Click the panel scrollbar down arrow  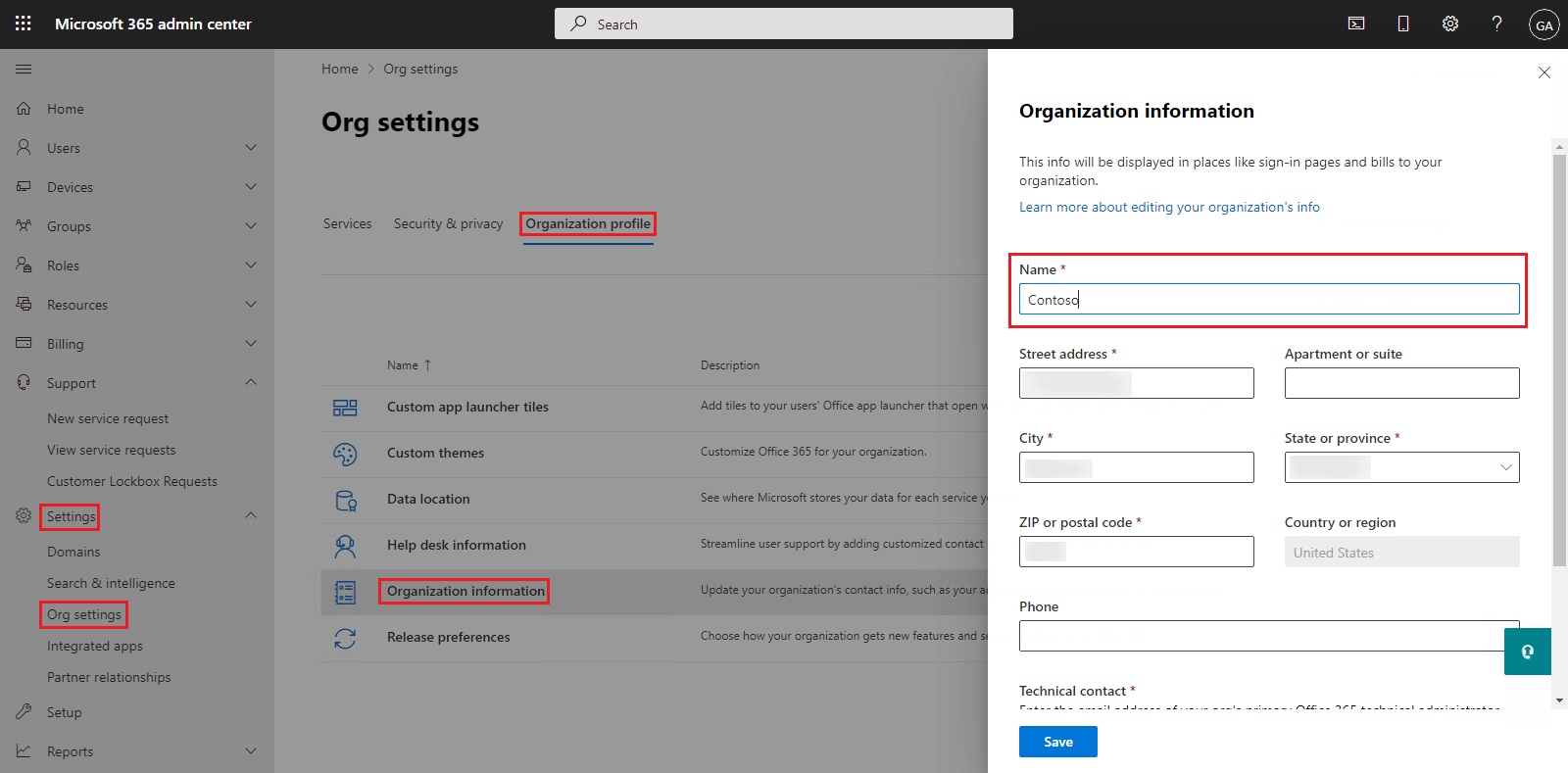tap(1560, 701)
